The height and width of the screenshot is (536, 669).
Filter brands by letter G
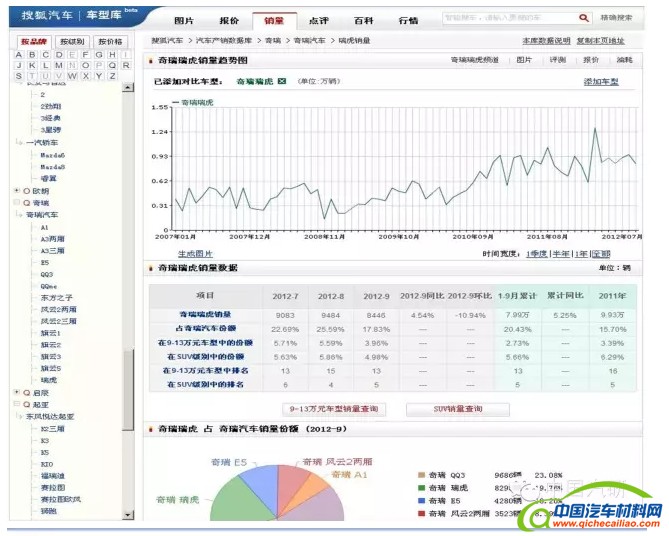(x=99, y=55)
